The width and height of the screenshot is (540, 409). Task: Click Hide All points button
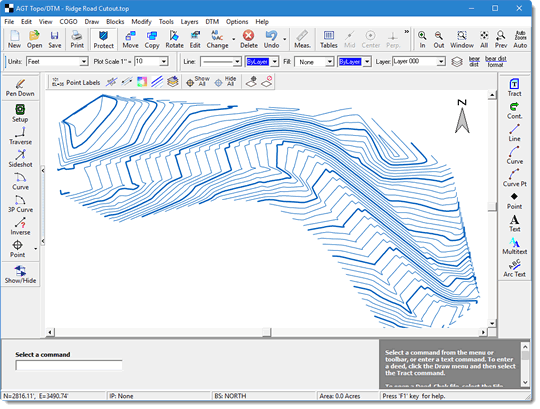click(x=226, y=82)
